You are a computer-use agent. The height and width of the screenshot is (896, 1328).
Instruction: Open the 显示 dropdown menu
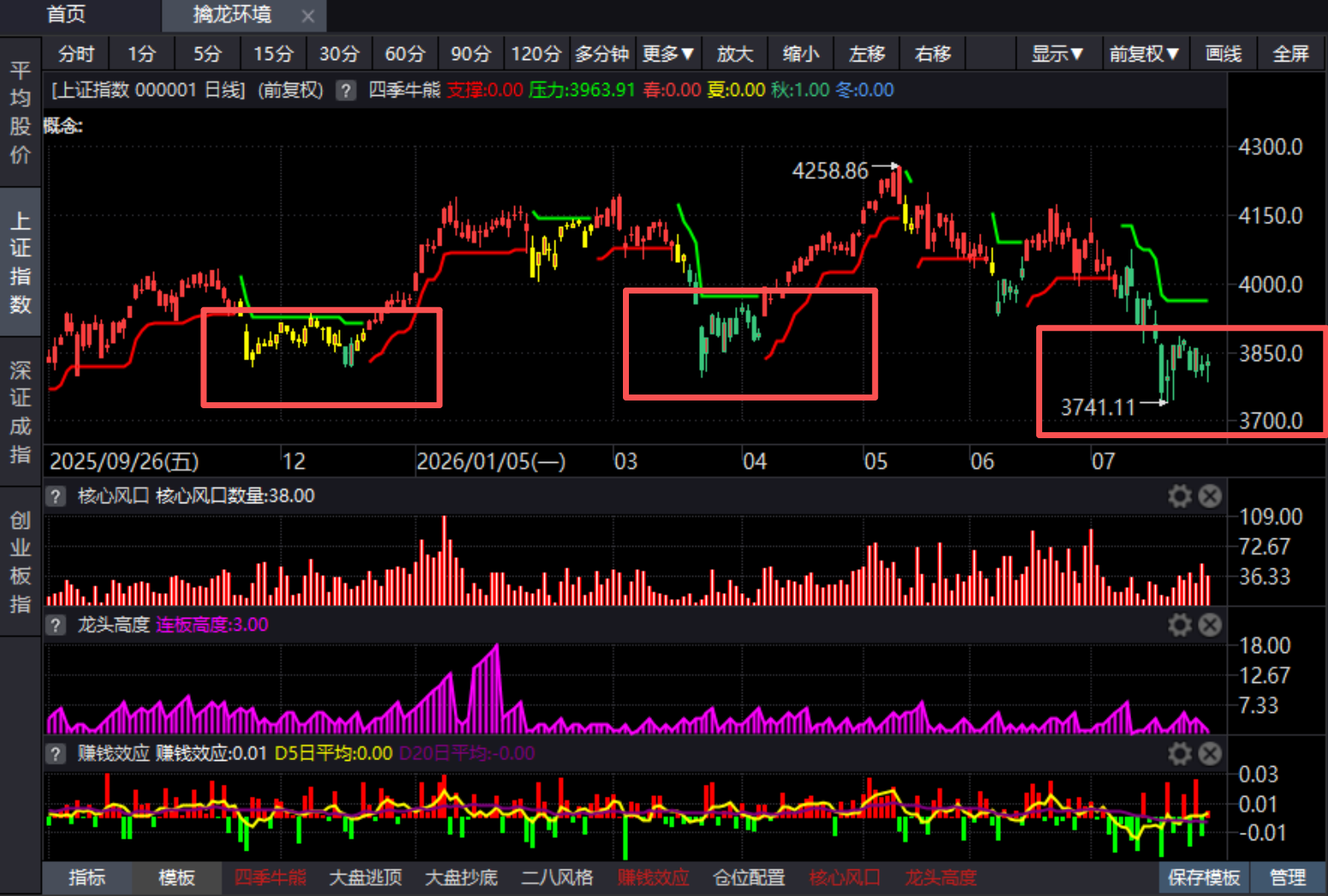(x=1058, y=54)
